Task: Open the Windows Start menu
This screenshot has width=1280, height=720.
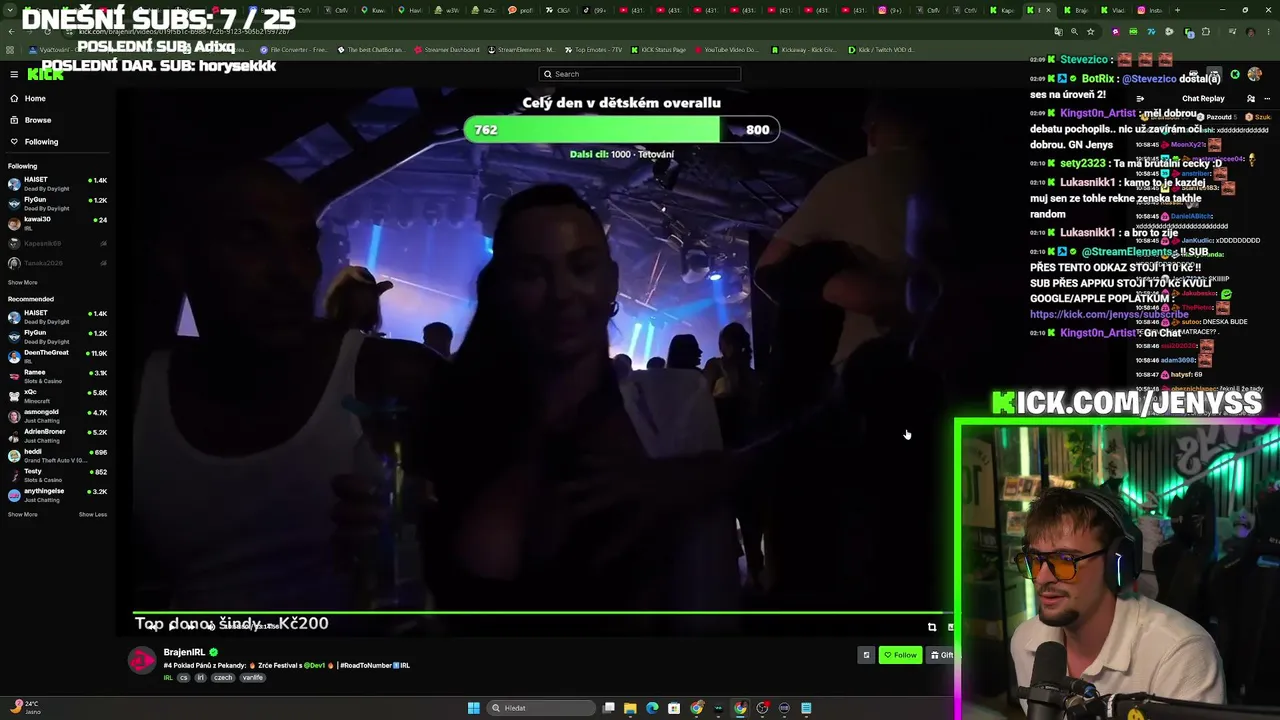Action: [473, 708]
